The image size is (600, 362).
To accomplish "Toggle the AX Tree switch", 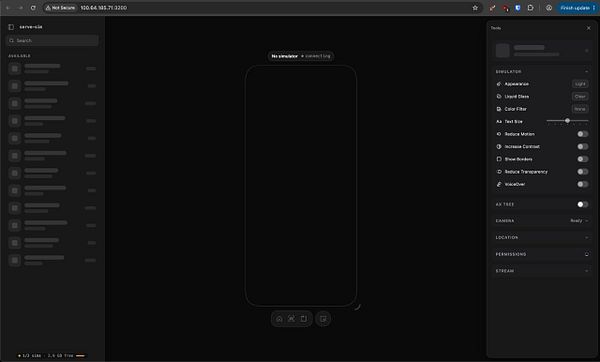I will (x=583, y=204).
